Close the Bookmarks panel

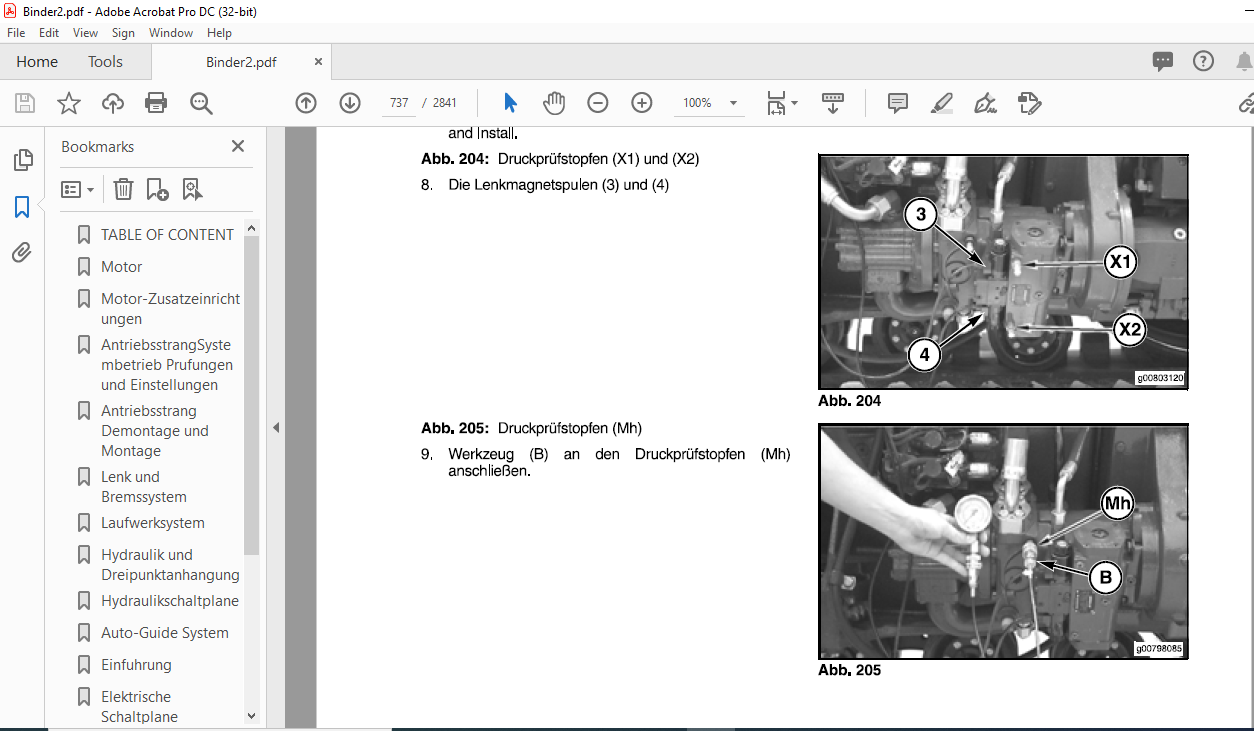(x=238, y=146)
